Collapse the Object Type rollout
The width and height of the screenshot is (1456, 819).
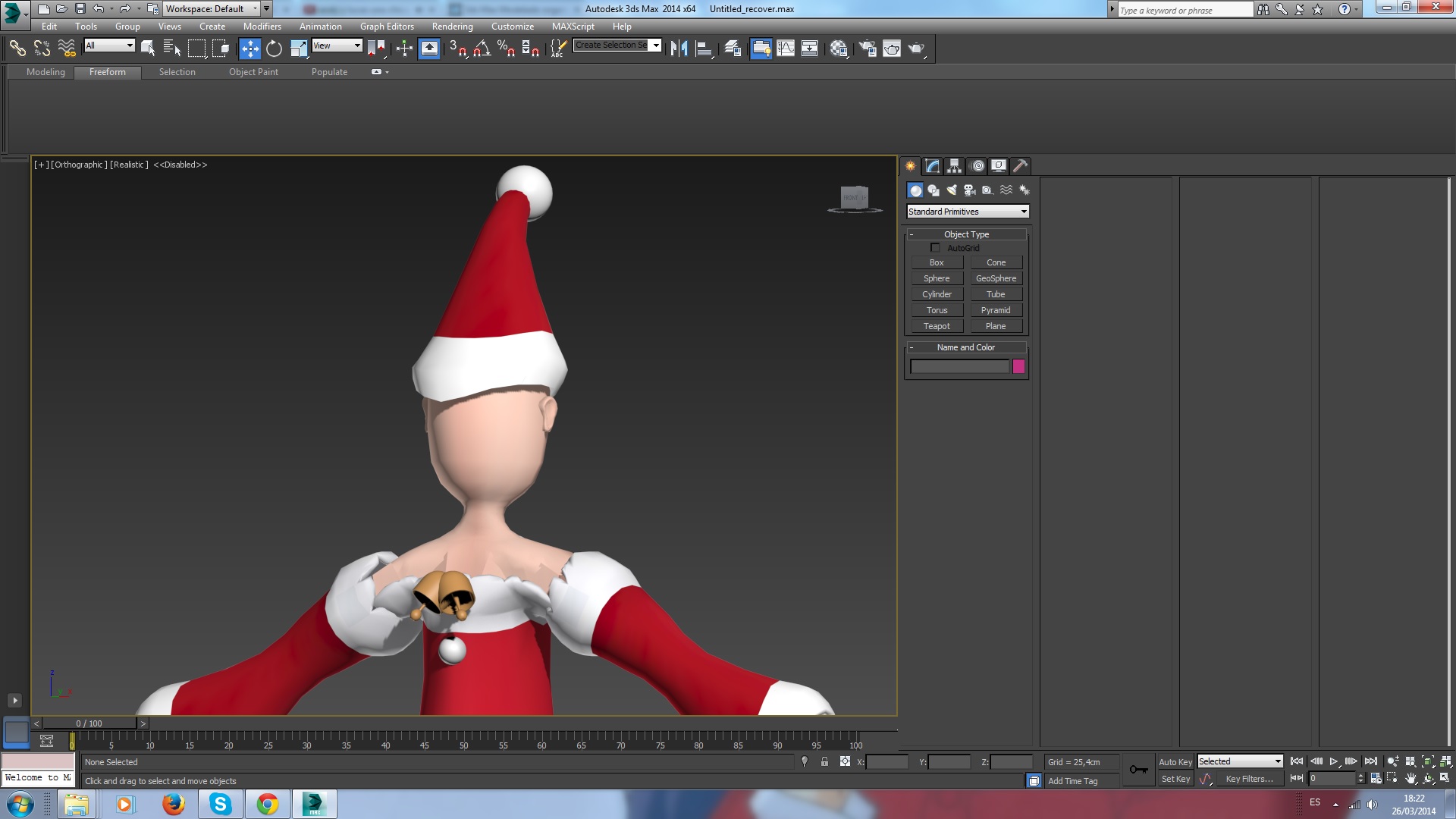pyautogui.click(x=966, y=234)
